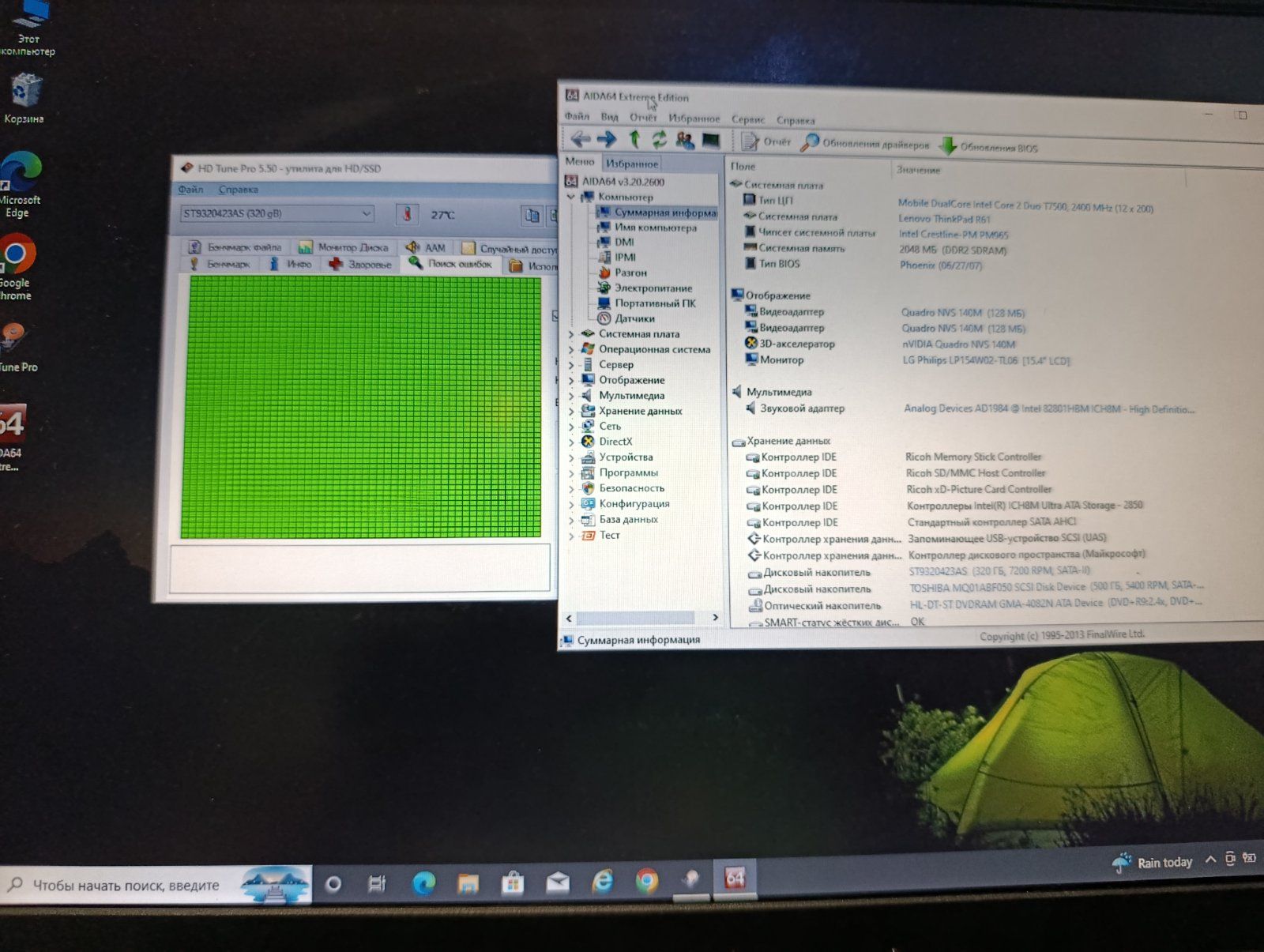Collapse the Компьютер tree node
1264x952 pixels.
click(x=571, y=197)
